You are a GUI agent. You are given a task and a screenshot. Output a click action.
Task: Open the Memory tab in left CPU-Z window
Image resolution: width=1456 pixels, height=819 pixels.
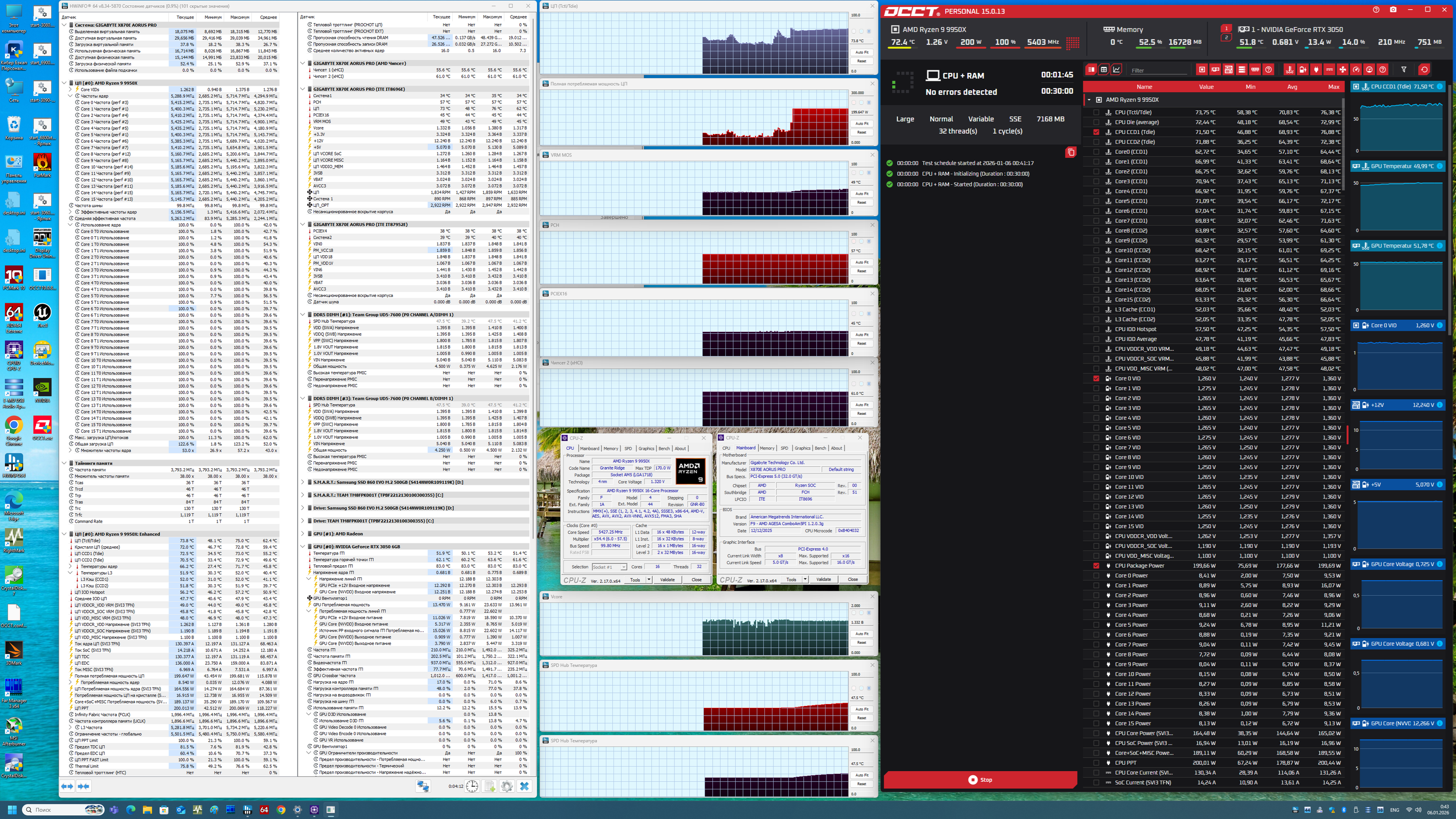pos(611,448)
